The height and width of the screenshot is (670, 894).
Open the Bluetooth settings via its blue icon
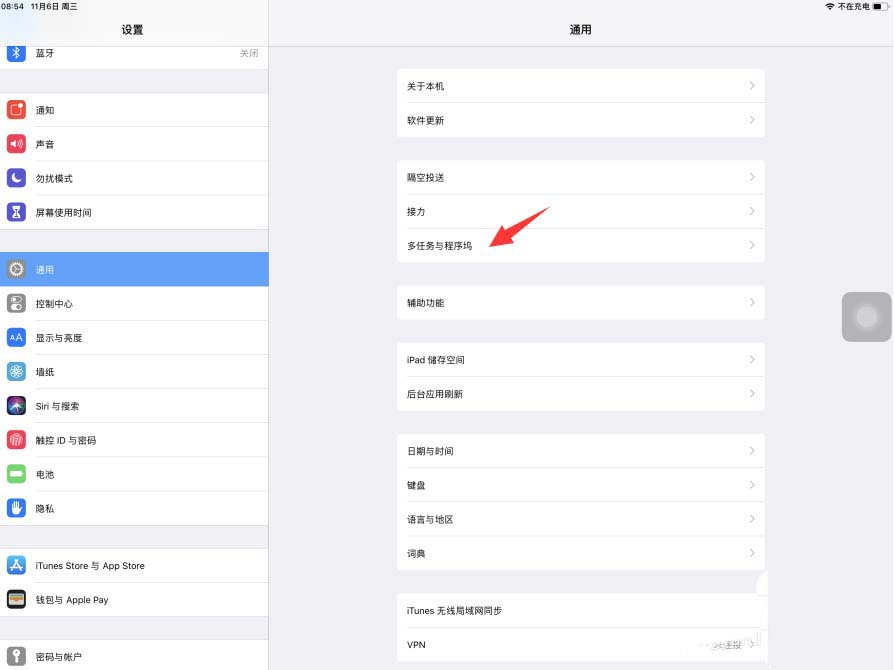click(x=15, y=54)
